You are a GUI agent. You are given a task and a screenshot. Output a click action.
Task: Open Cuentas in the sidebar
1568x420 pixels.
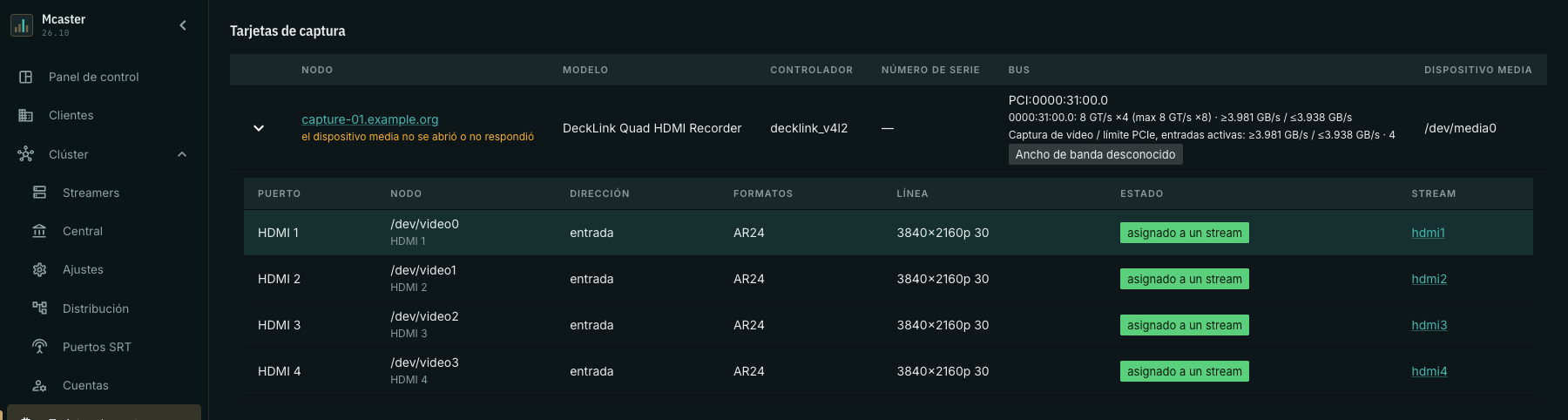click(85, 385)
